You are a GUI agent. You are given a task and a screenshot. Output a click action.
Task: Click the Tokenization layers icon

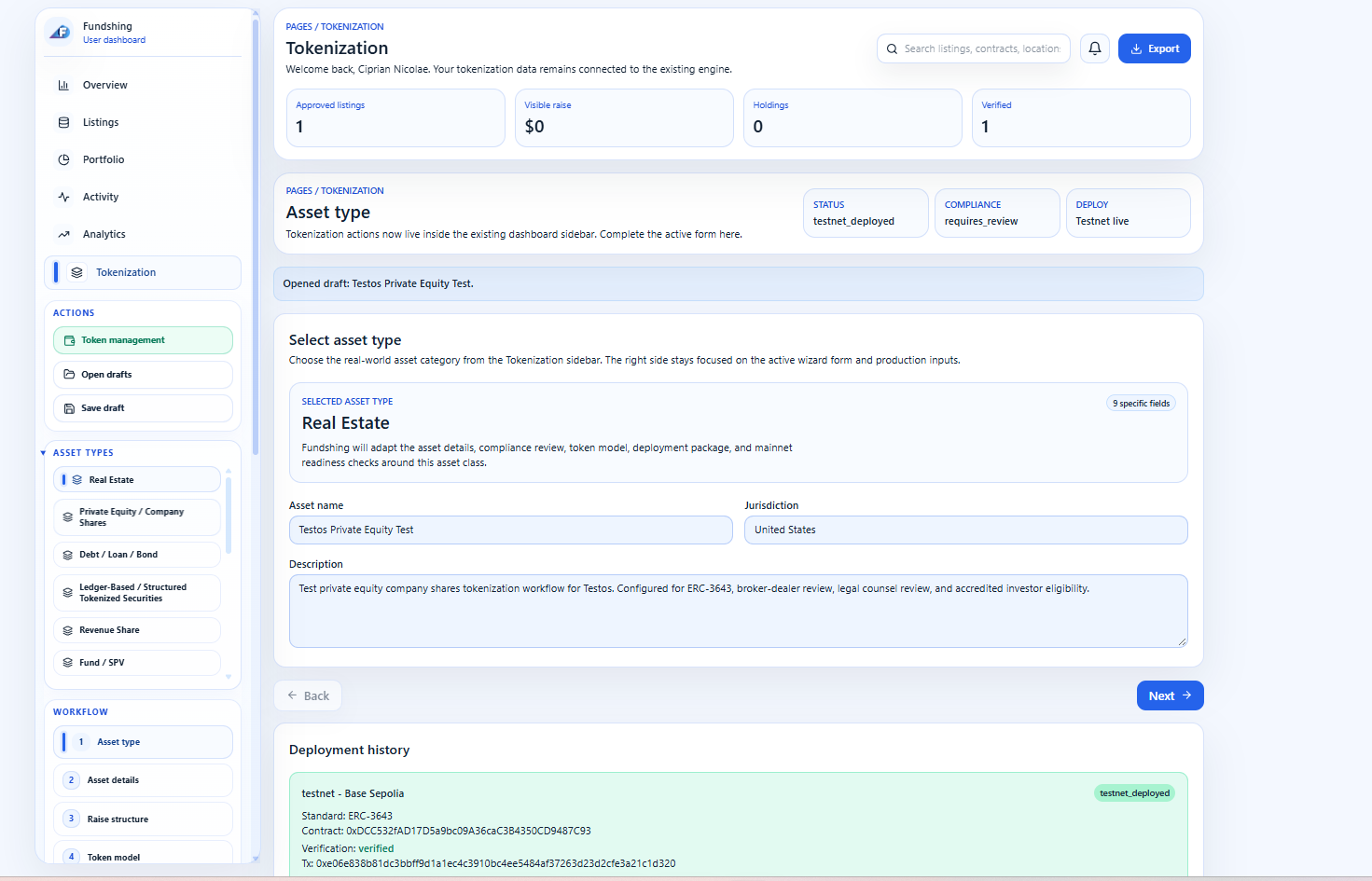(x=76, y=272)
